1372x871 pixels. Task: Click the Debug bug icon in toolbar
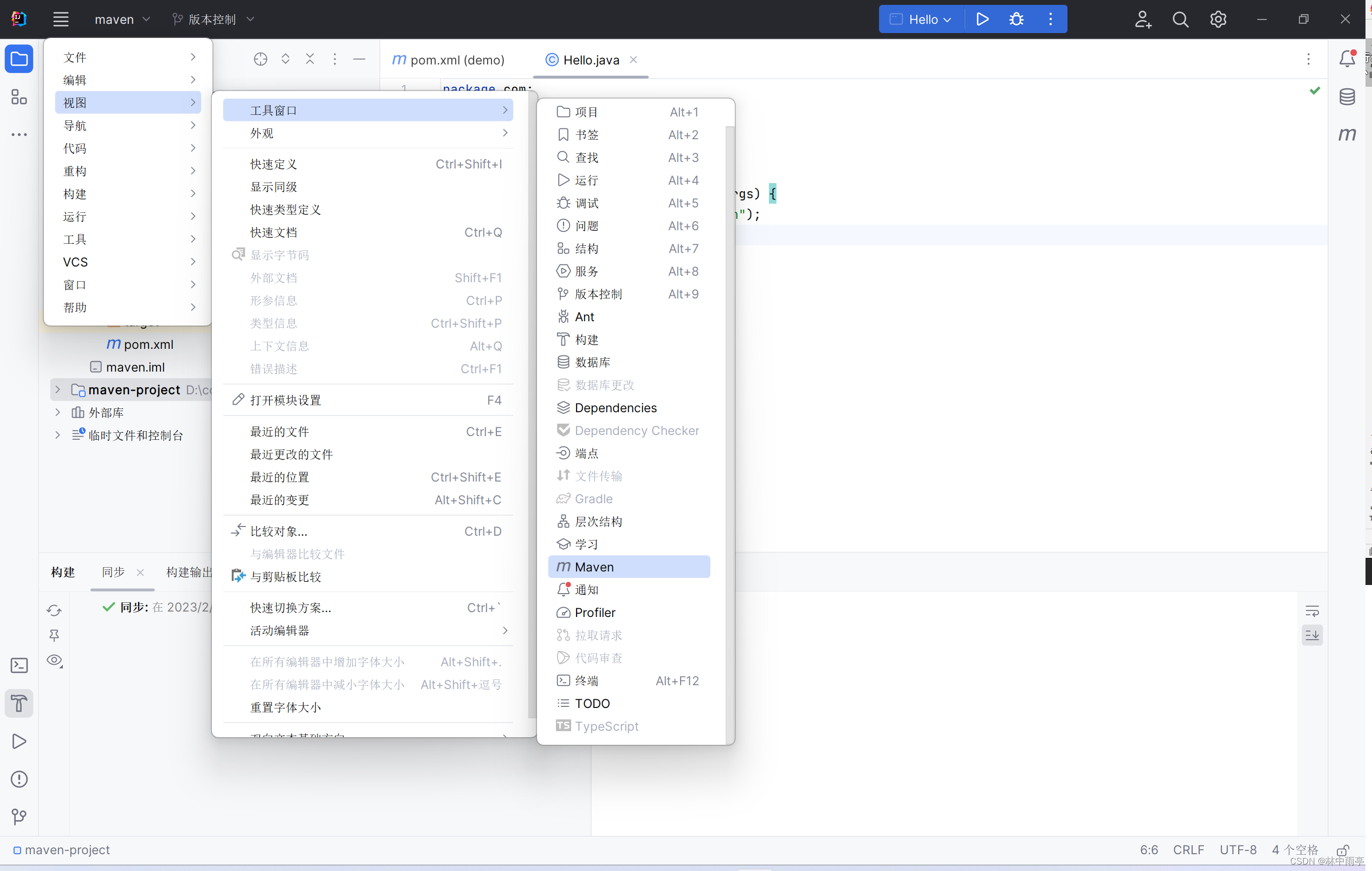1017,19
